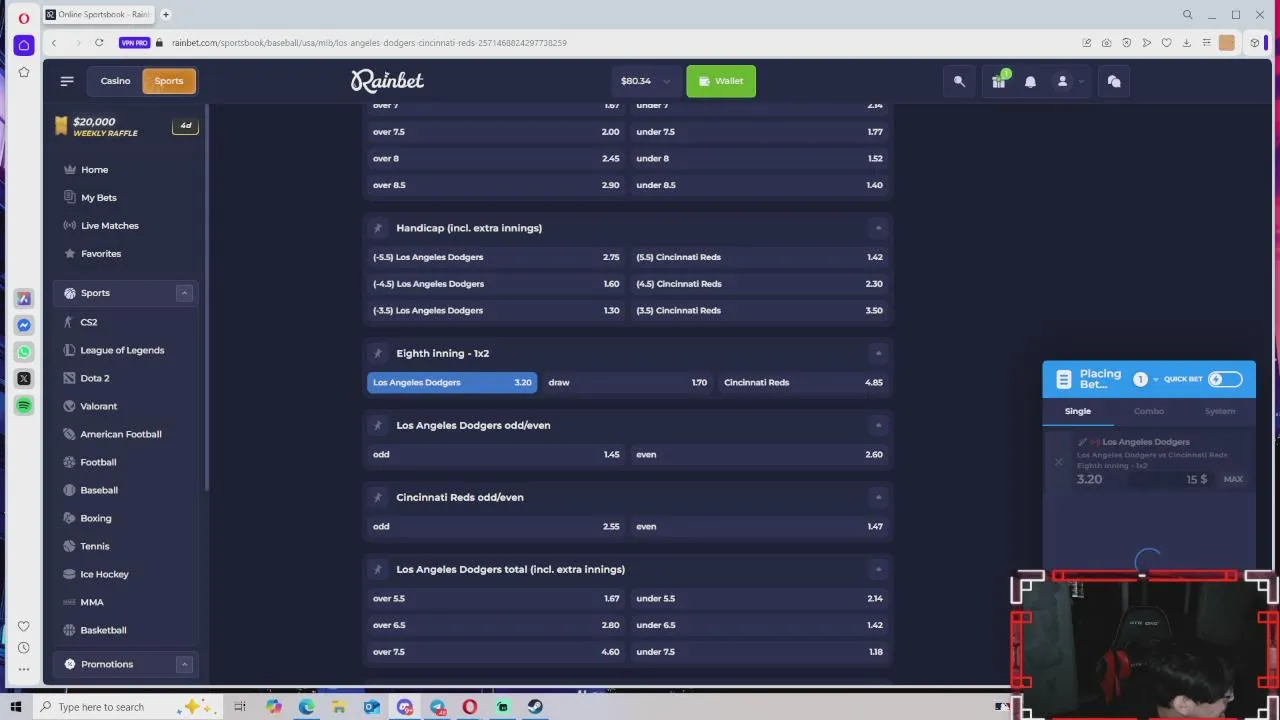Collapse the Handicap market section

[878, 228]
